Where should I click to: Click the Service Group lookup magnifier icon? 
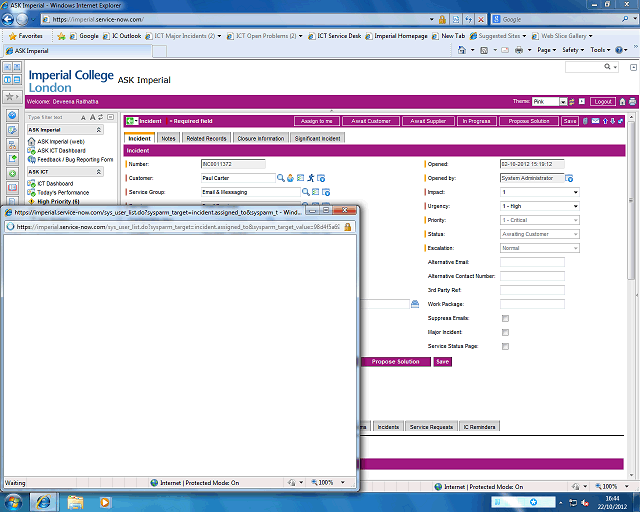coord(306,192)
